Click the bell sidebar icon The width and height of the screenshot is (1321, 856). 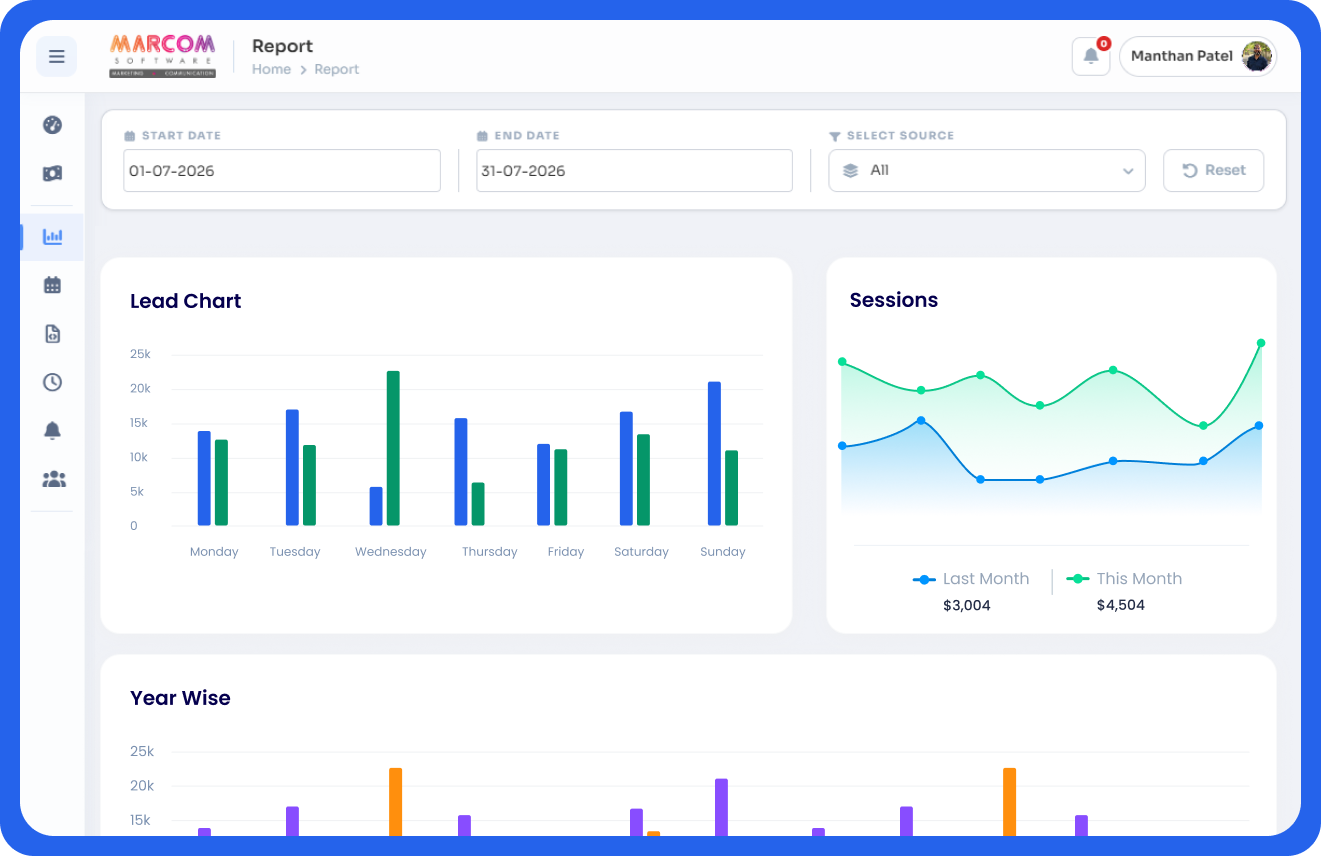pyautogui.click(x=53, y=431)
